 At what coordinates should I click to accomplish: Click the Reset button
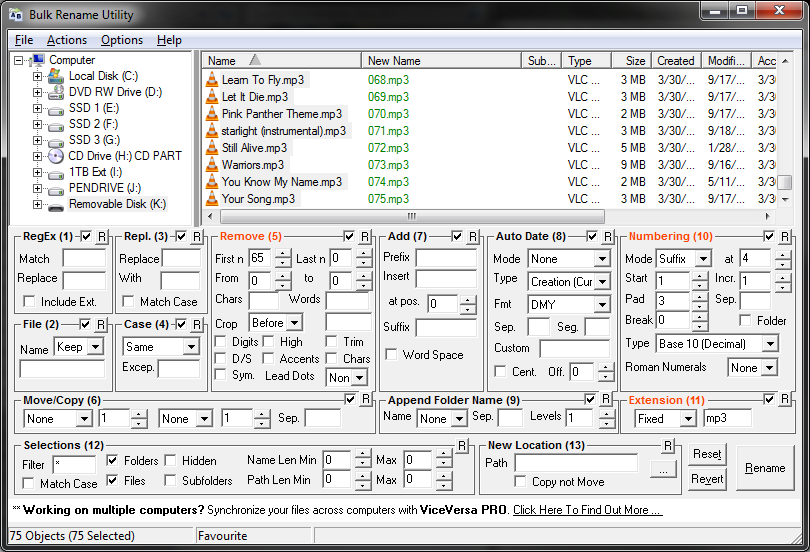[x=707, y=454]
